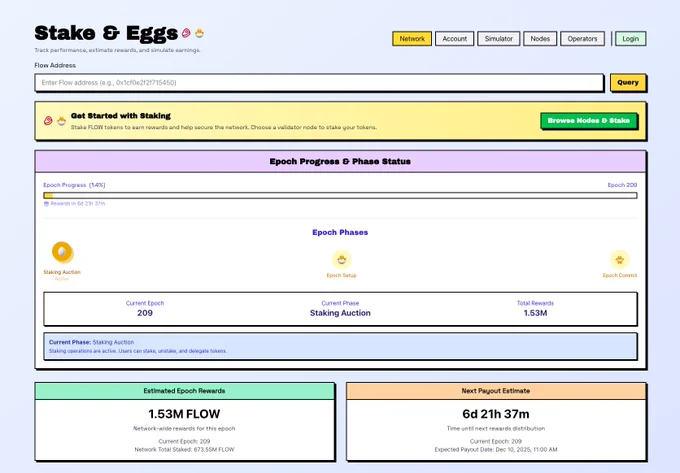Viewport: 680px width, 473px height.
Task: Click 'Rewards in 6d 21h 37m' text
Action: pyautogui.click(x=78, y=203)
